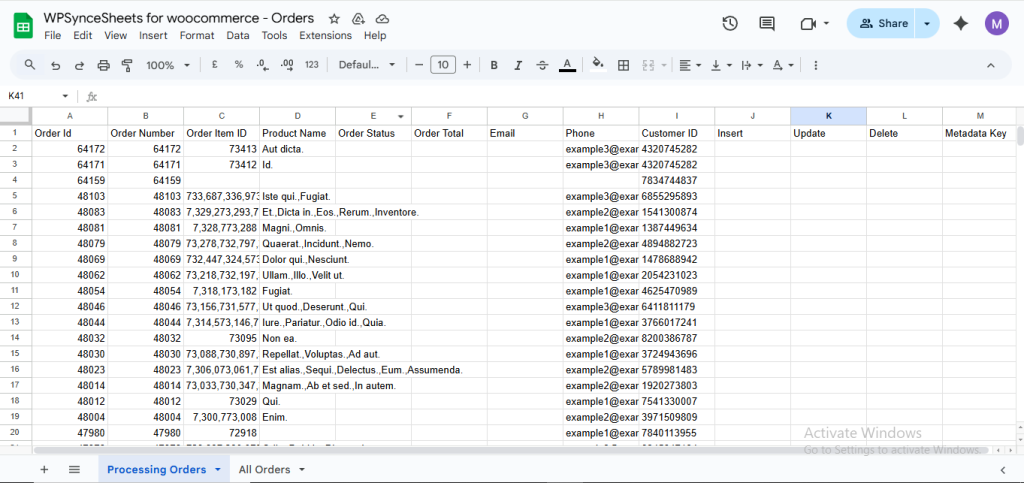Open the Google account avatar M

point(997,23)
